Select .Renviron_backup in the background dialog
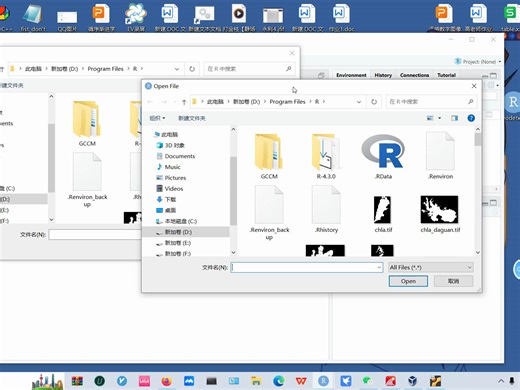The image size is (520, 390). tap(87, 180)
